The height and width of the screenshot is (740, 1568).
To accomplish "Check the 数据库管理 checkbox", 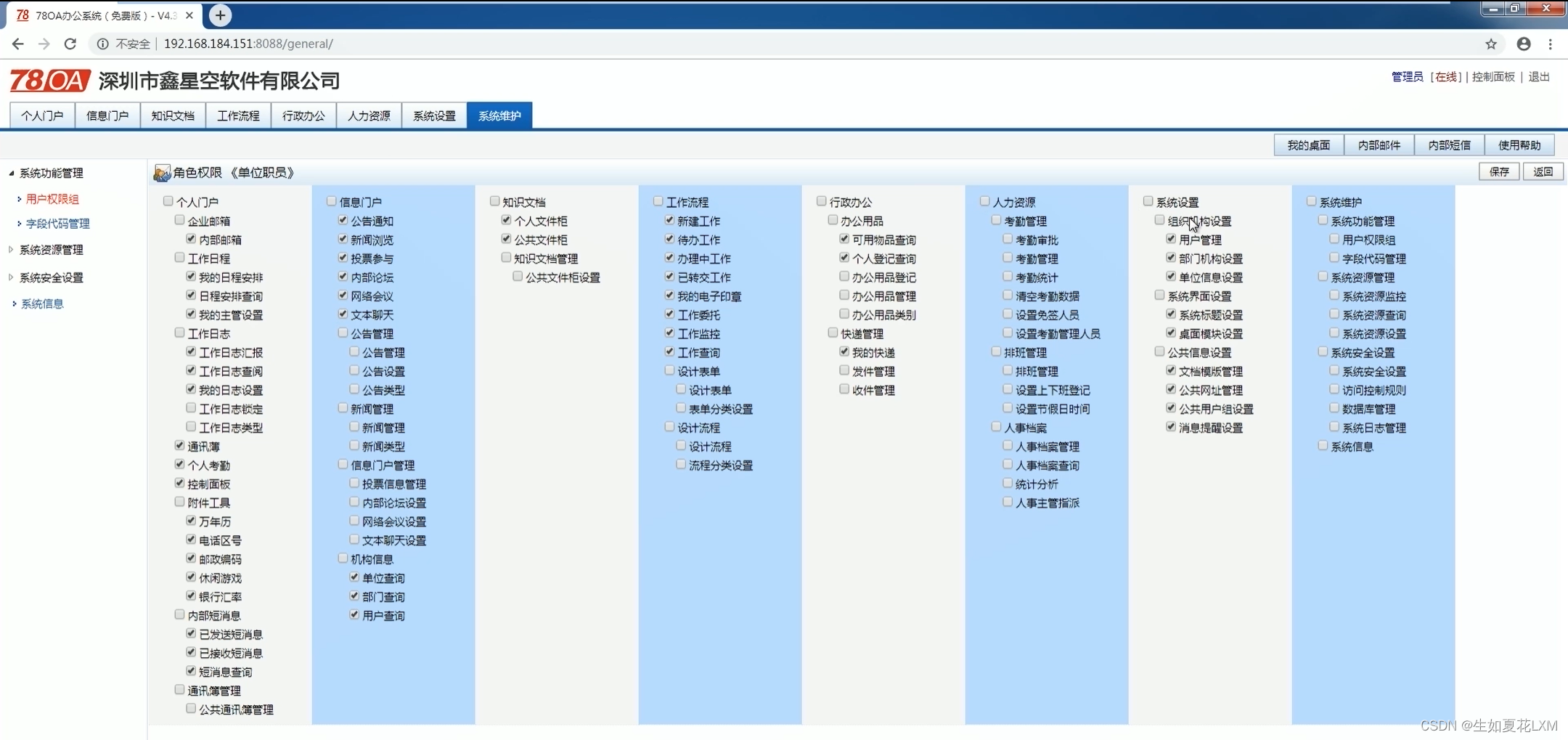I will click(x=1334, y=408).
